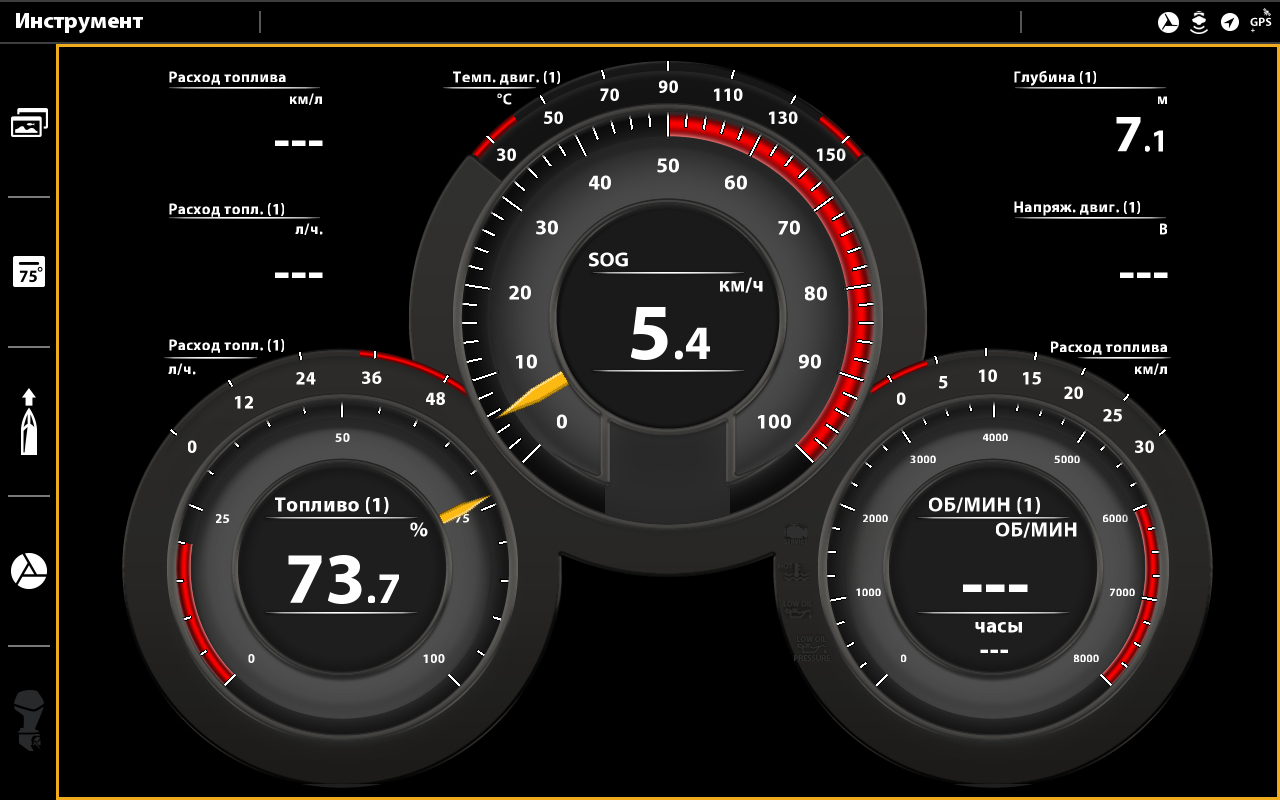Select the outboard engine icon in sidebar
Viewport: 1280px width, 800px height.
coord(29,720)
